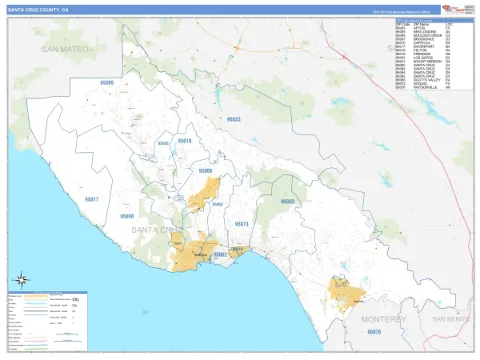The width and height of the screenshot is (480, 360).
Task: Click the orange Santa Cruz city area
Action: pyautogui.click(x=193, y=256)
